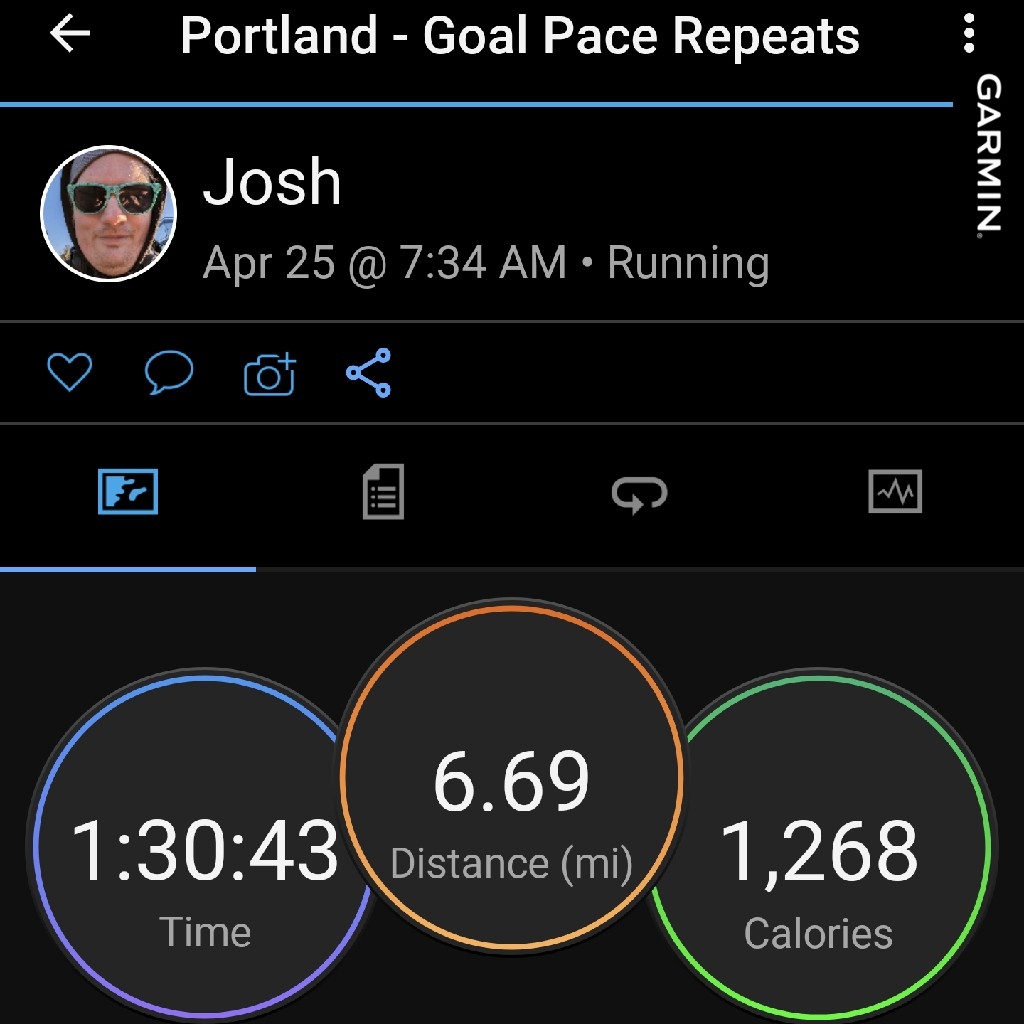Tap the activity title Portland - Goal Pace Repeats
Screen dimensions: 1024x1024
click(519, 37)
